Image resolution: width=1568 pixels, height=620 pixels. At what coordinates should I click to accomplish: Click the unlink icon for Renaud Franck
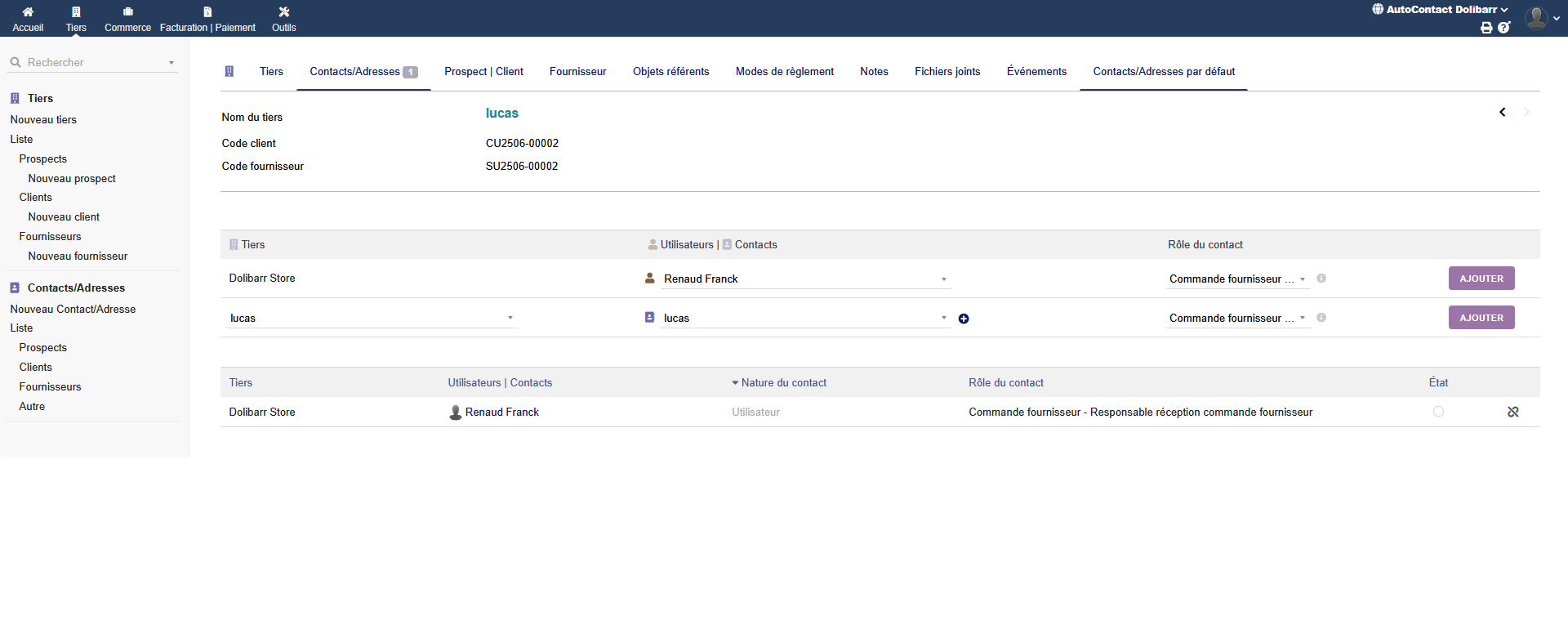[x=1512, y=412]
